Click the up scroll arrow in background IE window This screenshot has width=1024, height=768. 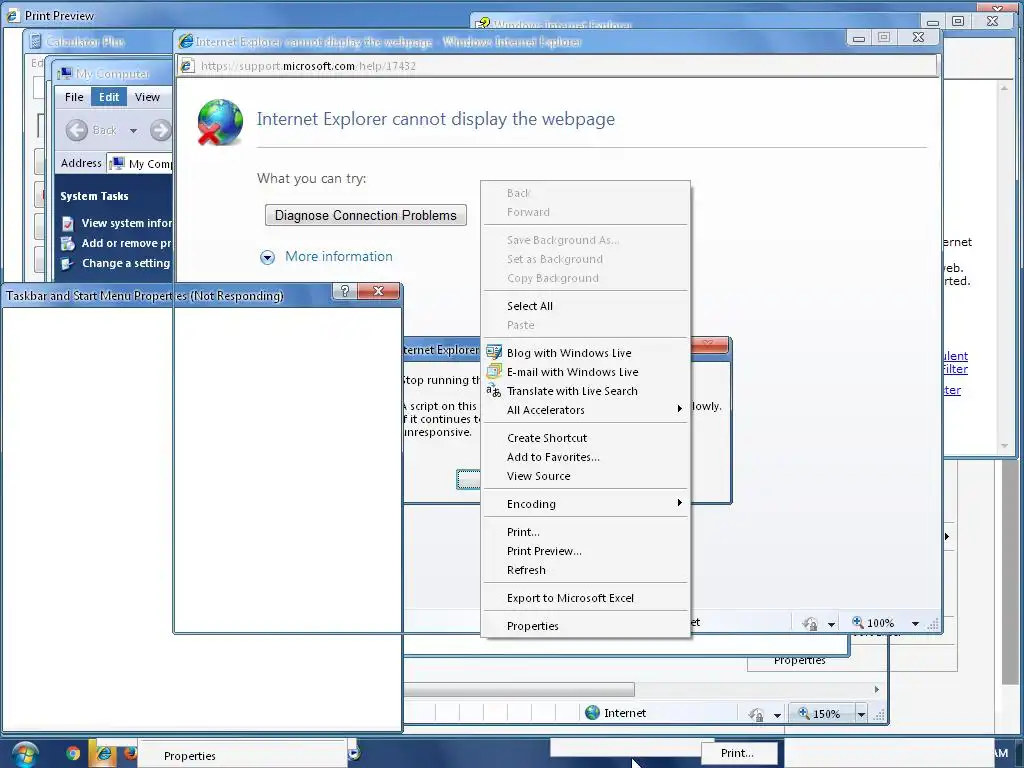1004,88
